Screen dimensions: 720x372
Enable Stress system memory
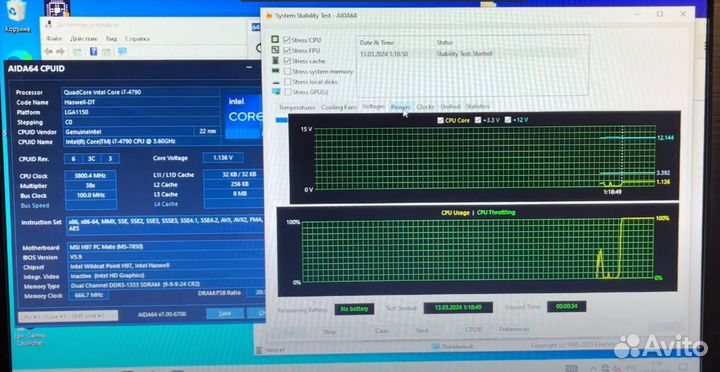[287, 71]
